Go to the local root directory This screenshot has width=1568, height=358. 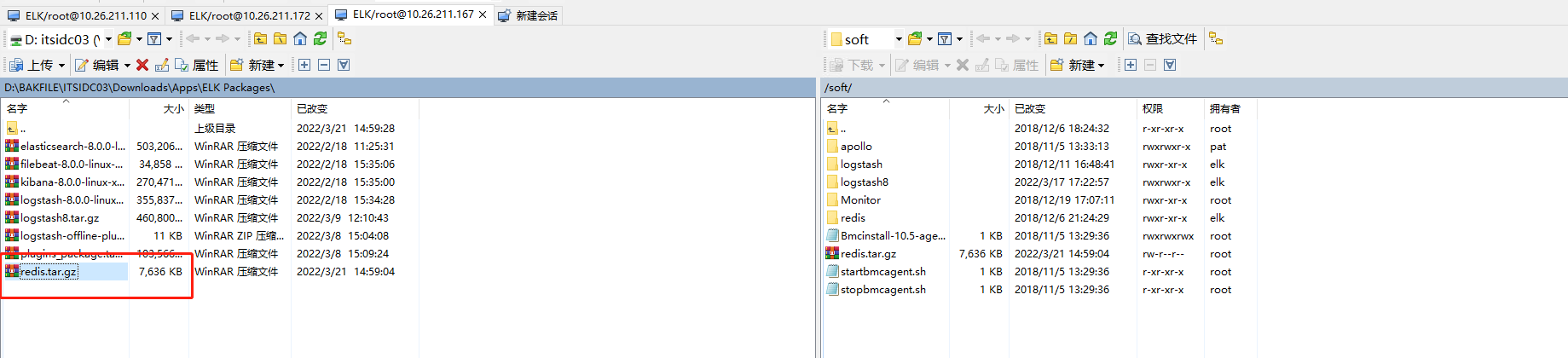pyautogui.click(x=280, y=38)
